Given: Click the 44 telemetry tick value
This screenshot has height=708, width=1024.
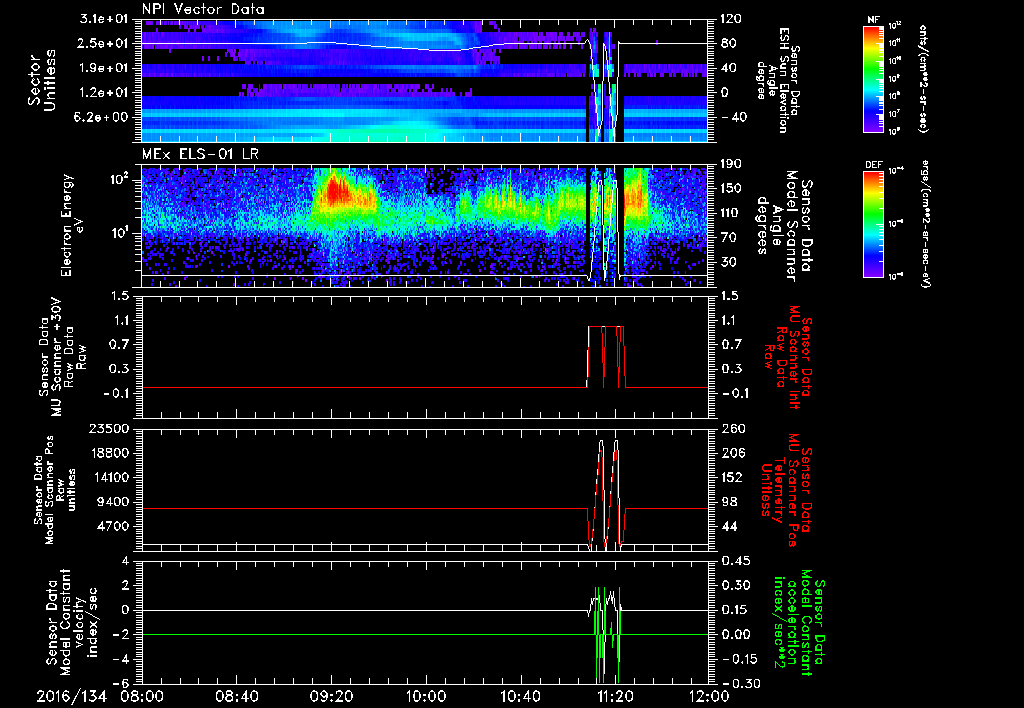Looking at the screenshot, I should point(728,526).
